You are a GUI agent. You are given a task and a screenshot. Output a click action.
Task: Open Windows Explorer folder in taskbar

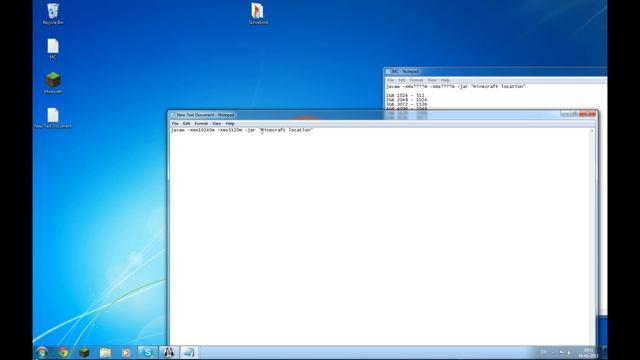(105, 352)
